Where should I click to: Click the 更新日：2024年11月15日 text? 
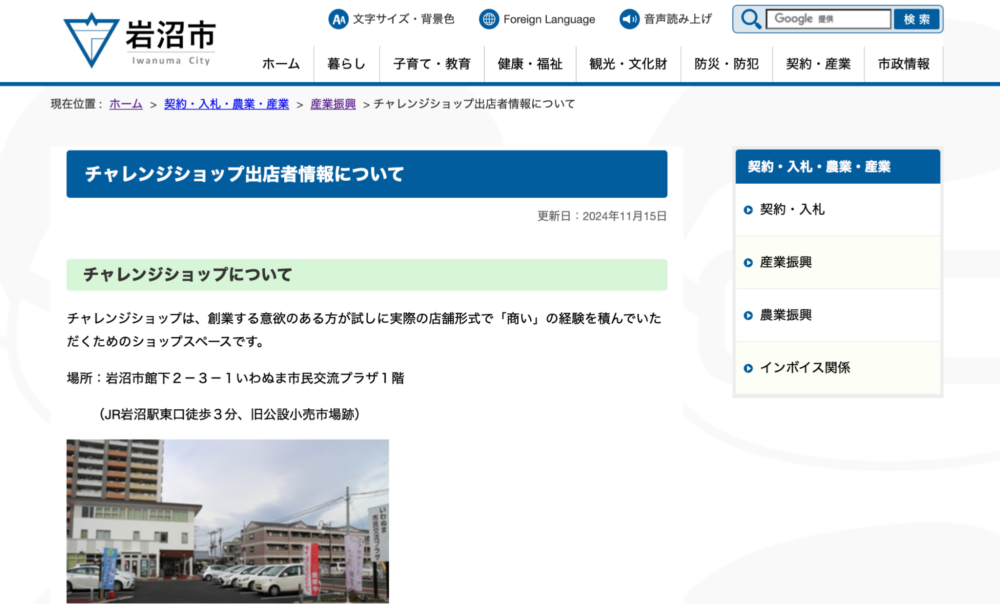click(x=602, y=216)
